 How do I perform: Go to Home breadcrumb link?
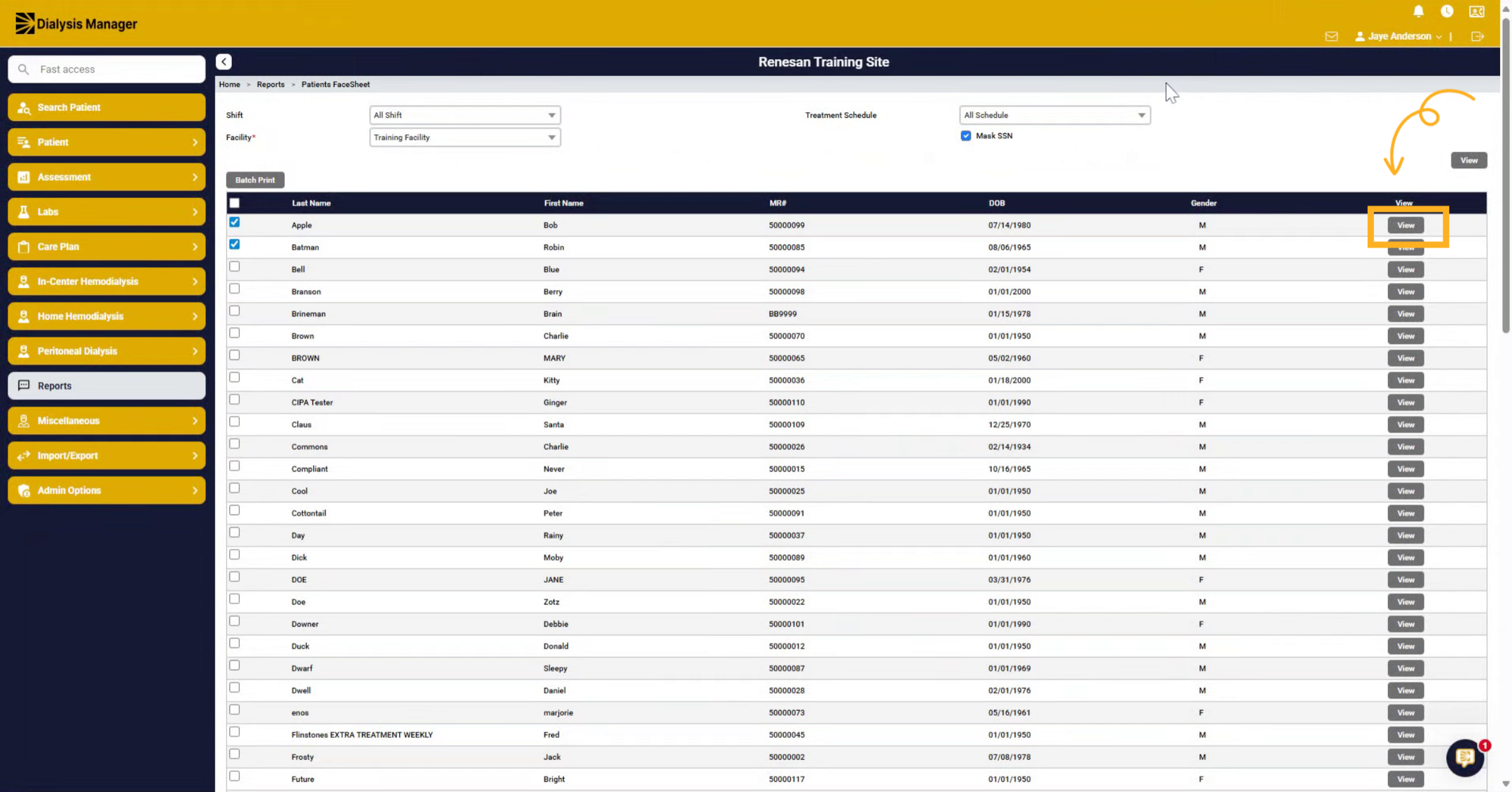229,84
